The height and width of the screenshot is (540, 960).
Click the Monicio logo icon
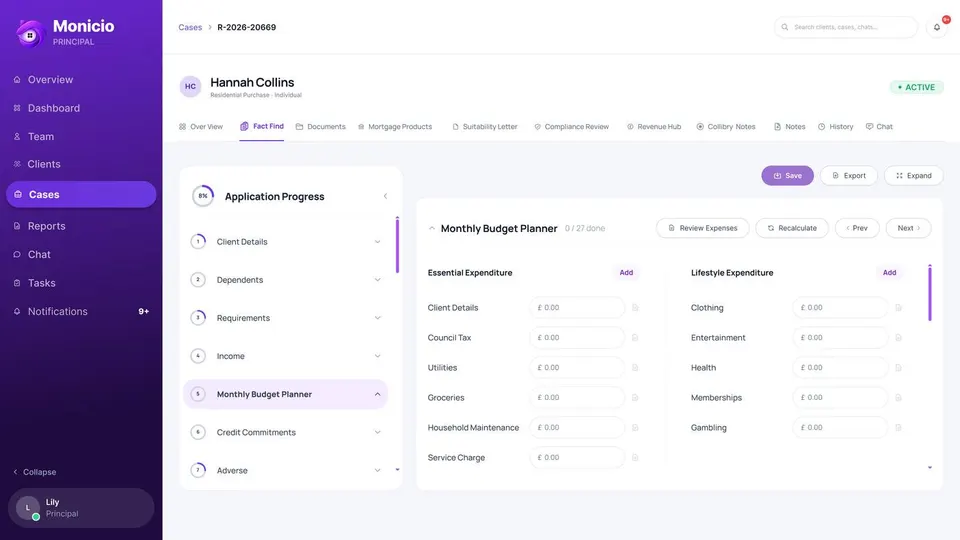(30, 34)
